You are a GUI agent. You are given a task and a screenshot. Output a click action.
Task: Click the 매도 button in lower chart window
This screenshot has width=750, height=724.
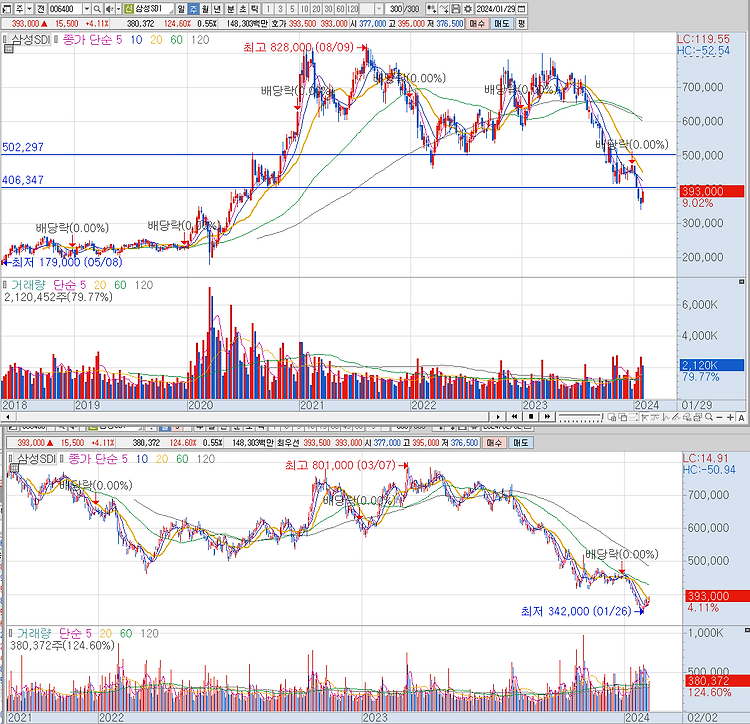click(520, 443)
